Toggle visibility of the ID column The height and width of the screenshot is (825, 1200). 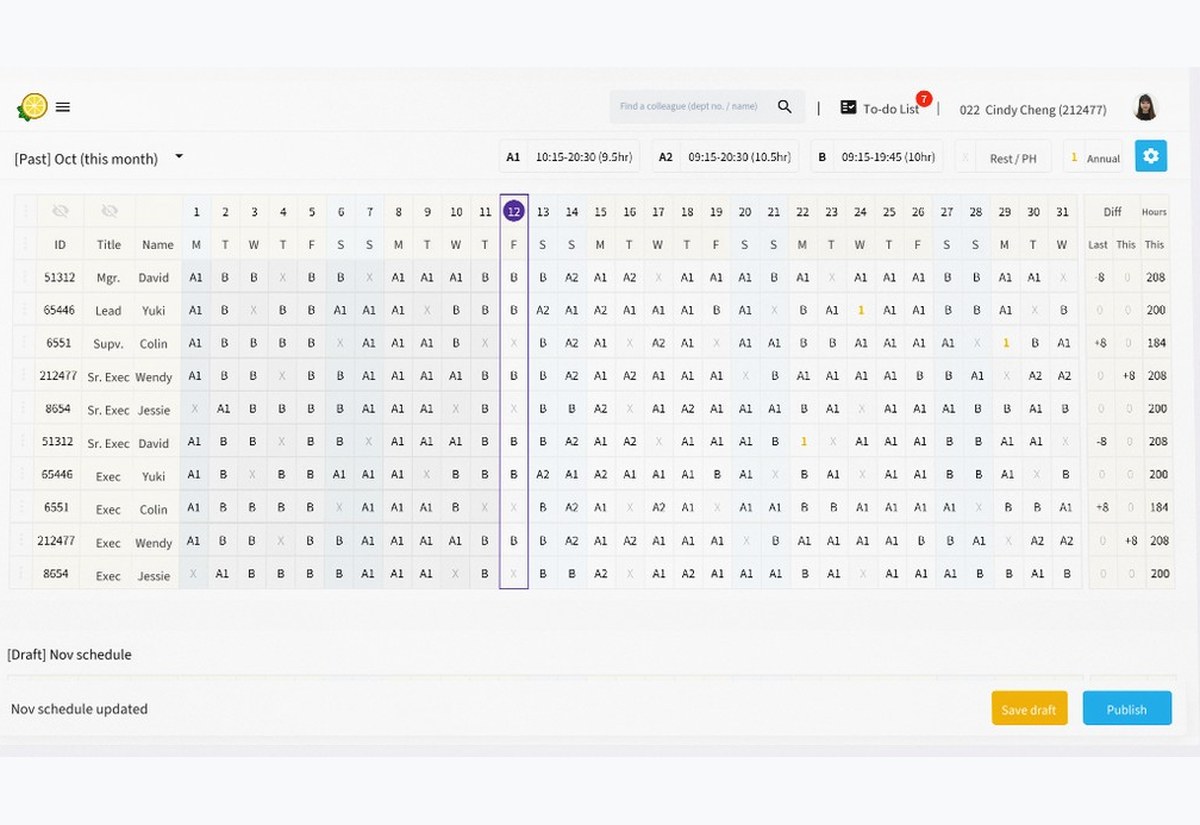[x=60, y=211]
